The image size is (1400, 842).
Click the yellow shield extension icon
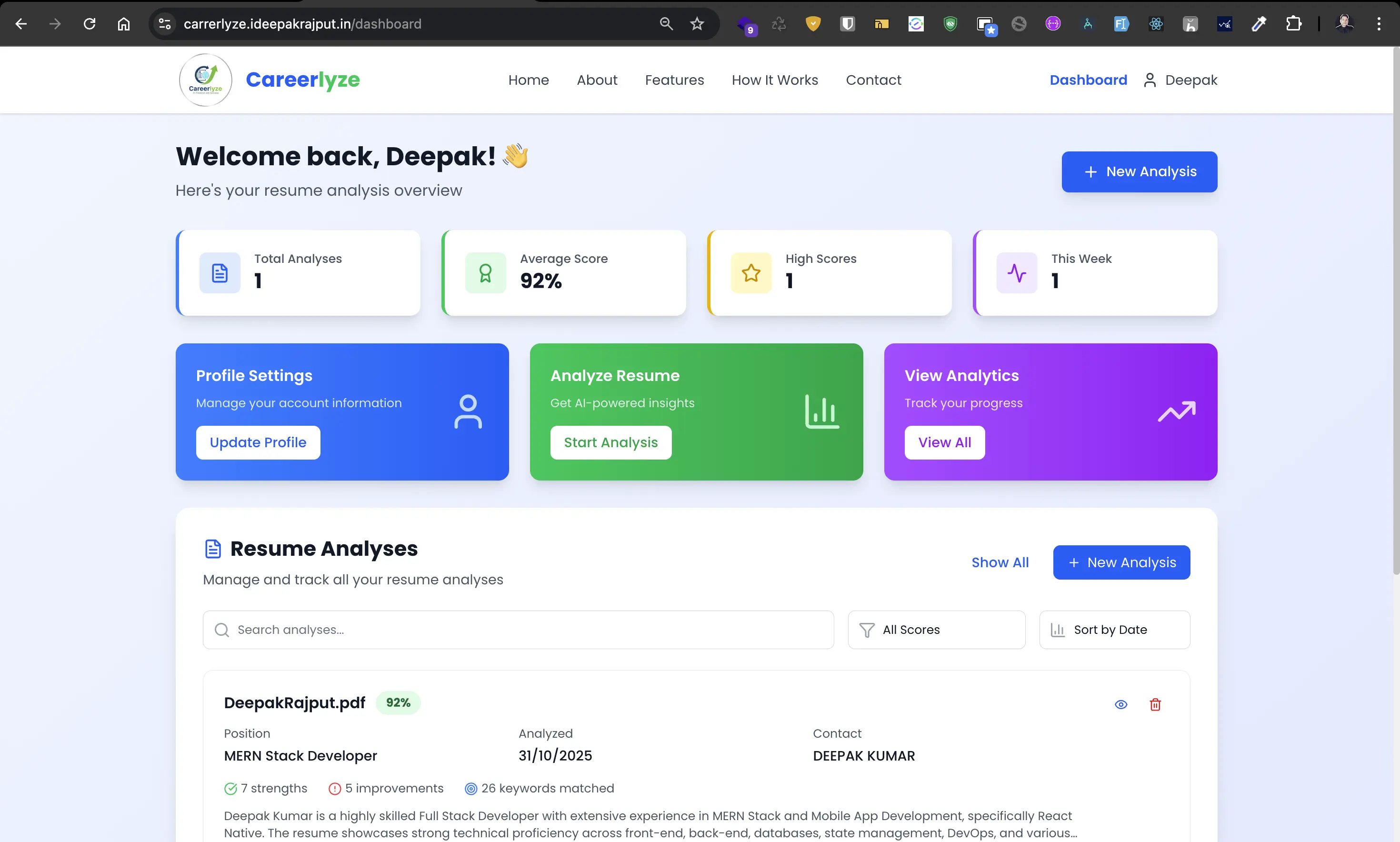(813, 24)
